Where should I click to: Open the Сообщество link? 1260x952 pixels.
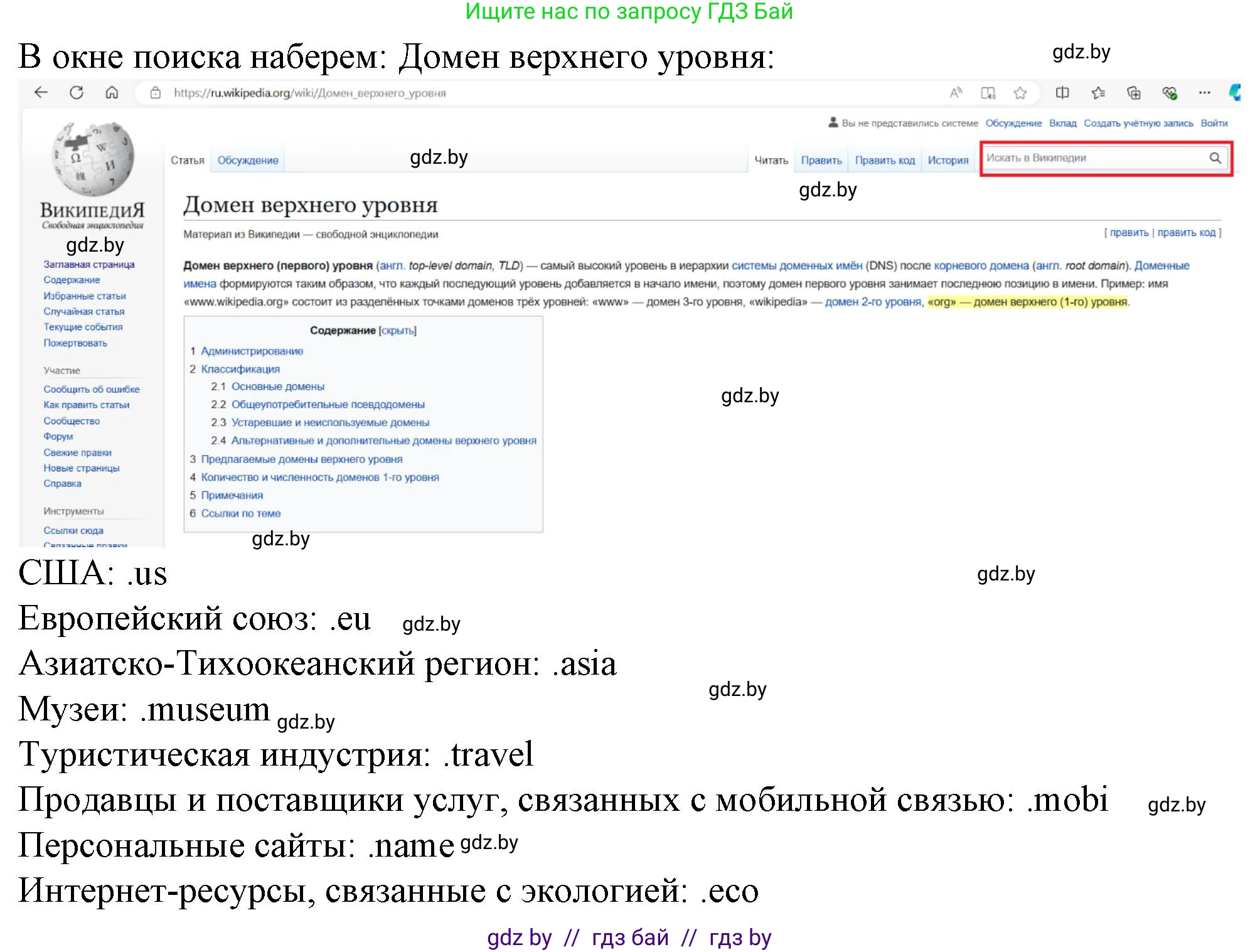[x=72, y=421]
